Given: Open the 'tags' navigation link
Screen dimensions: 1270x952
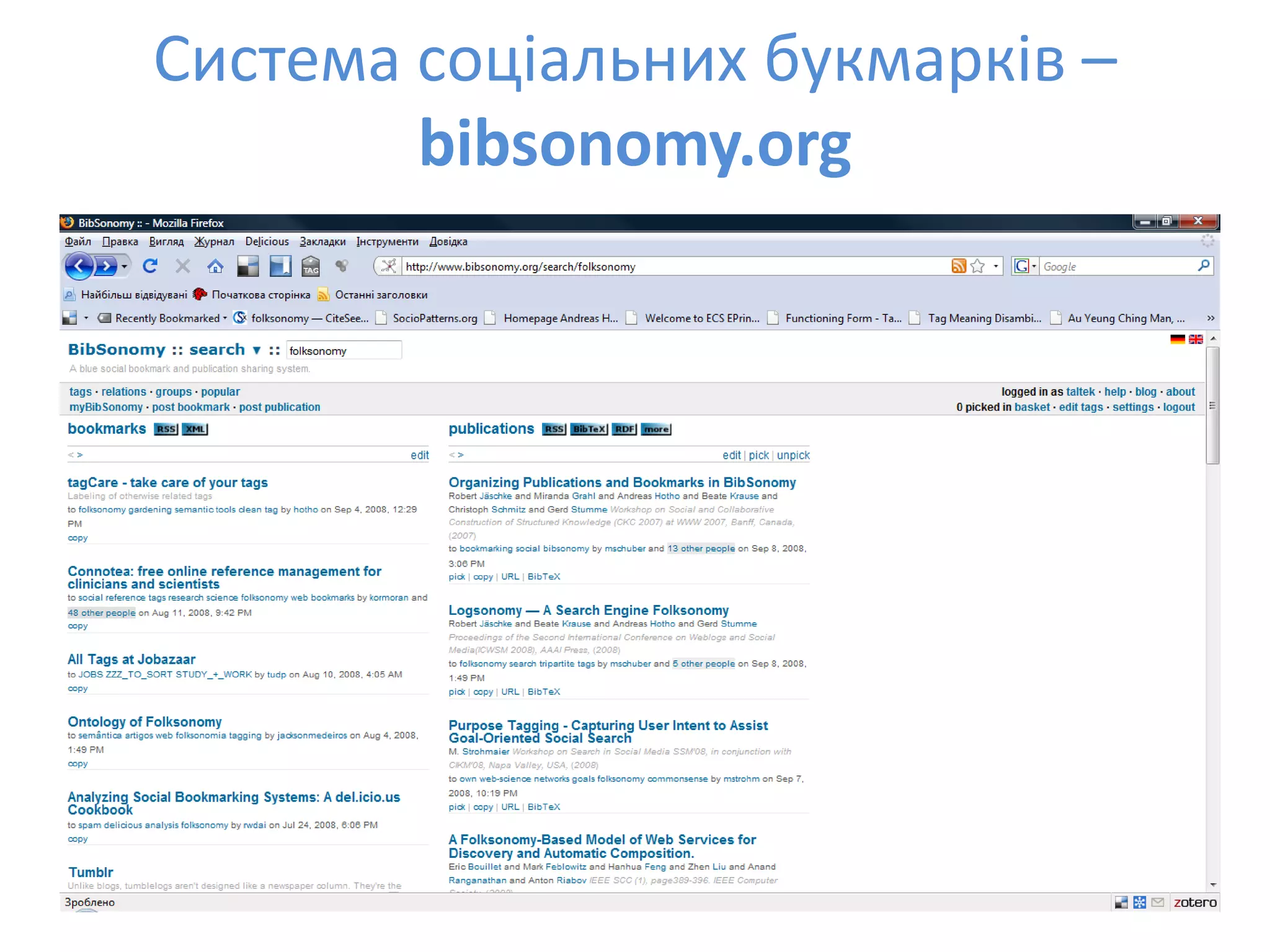Looking at the screenshot, I should pyautogui.click(x=81, y=392).
